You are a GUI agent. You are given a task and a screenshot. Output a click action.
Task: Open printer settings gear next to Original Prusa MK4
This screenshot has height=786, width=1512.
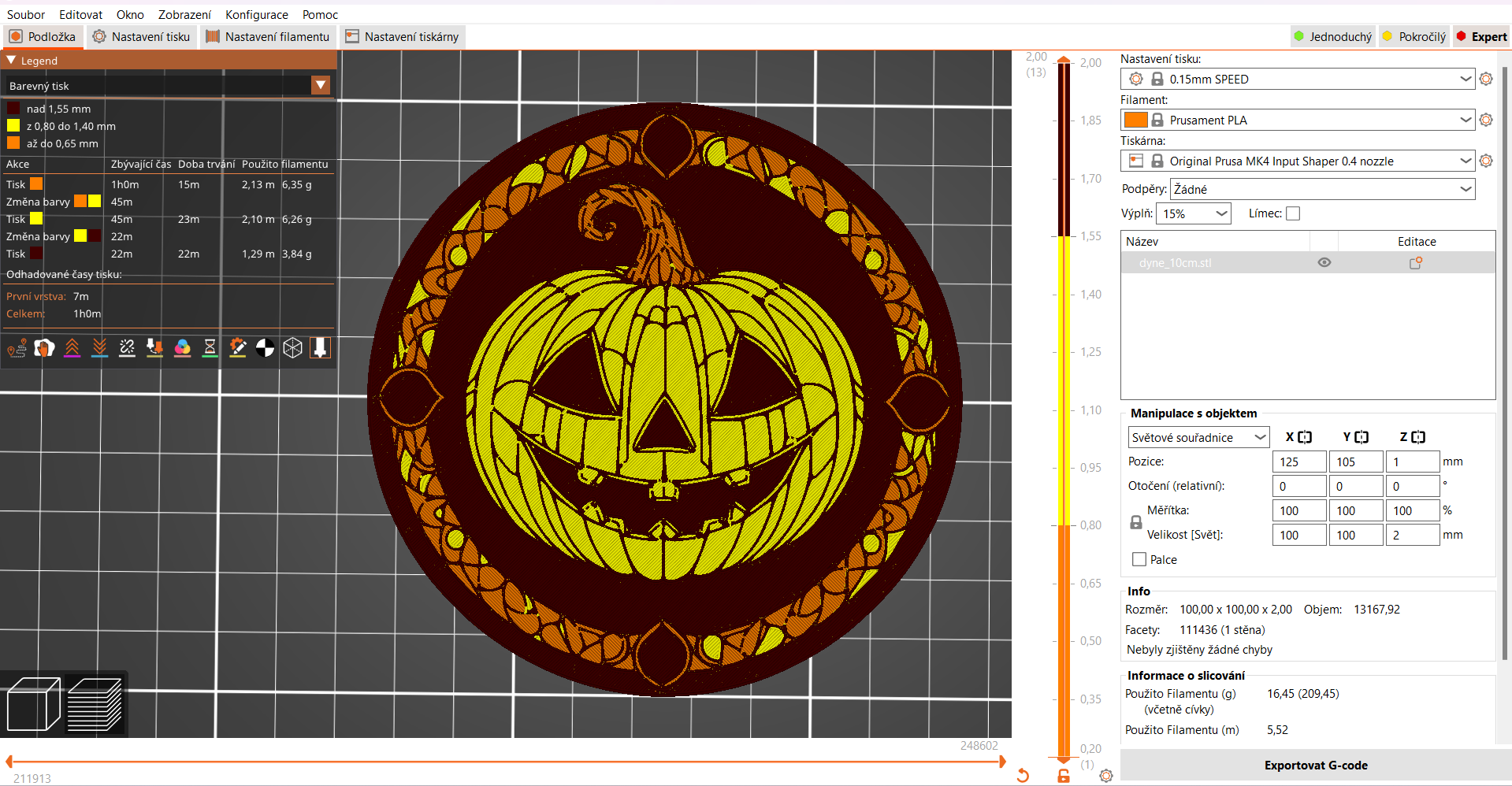click(1486, 161)
